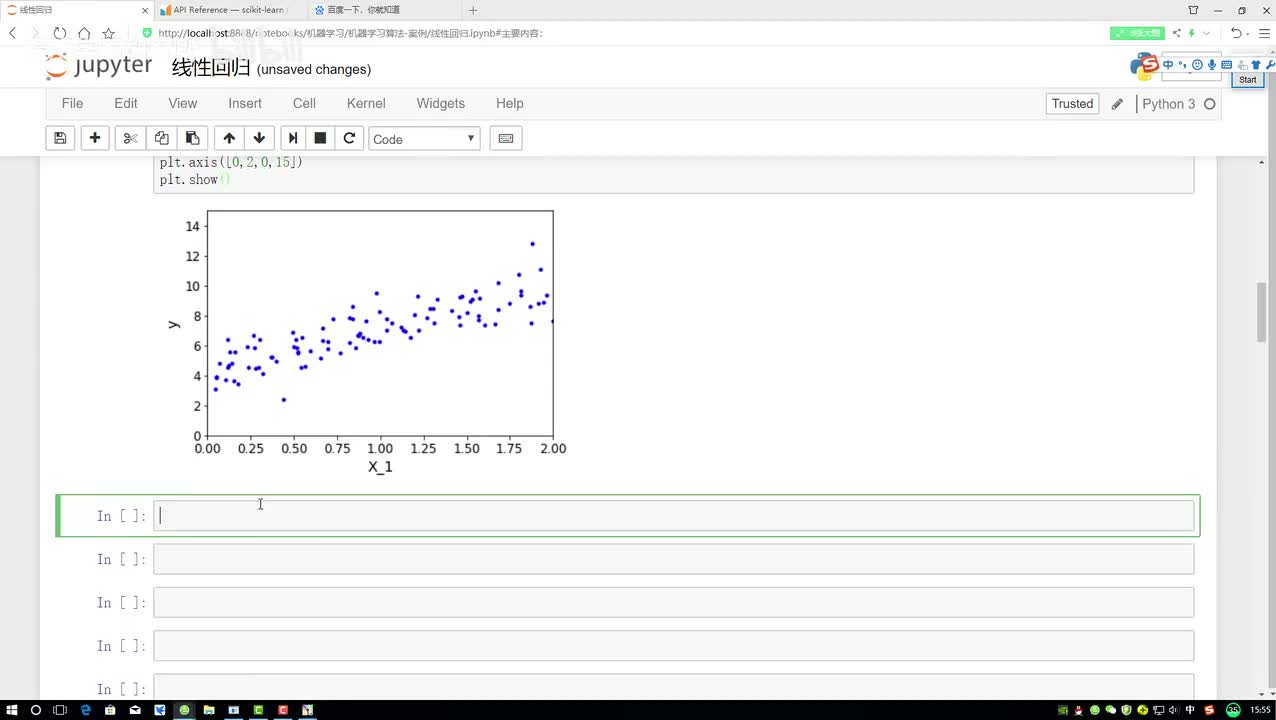Click the scatter plot output image

click(x=366, y=343)
